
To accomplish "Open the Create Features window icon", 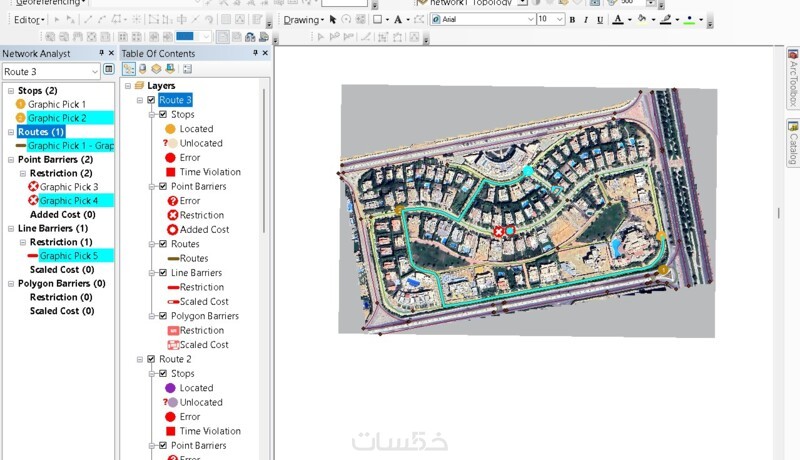I will tap(257, 19).
